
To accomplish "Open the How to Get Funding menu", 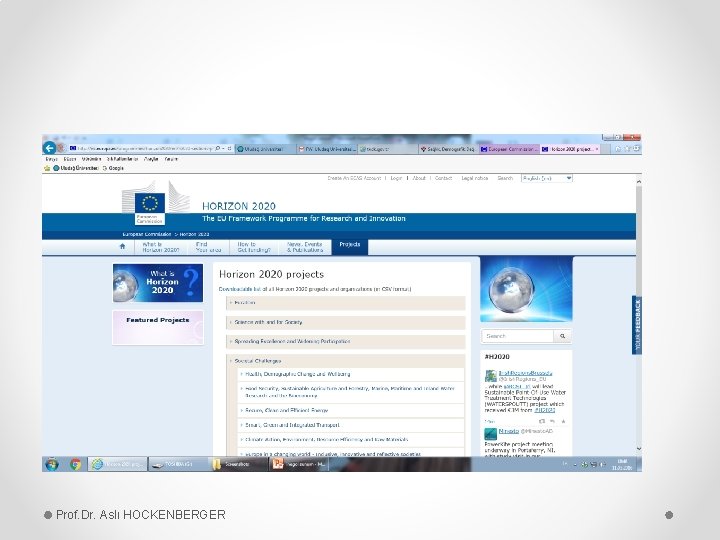I will (x=254, y=247).
